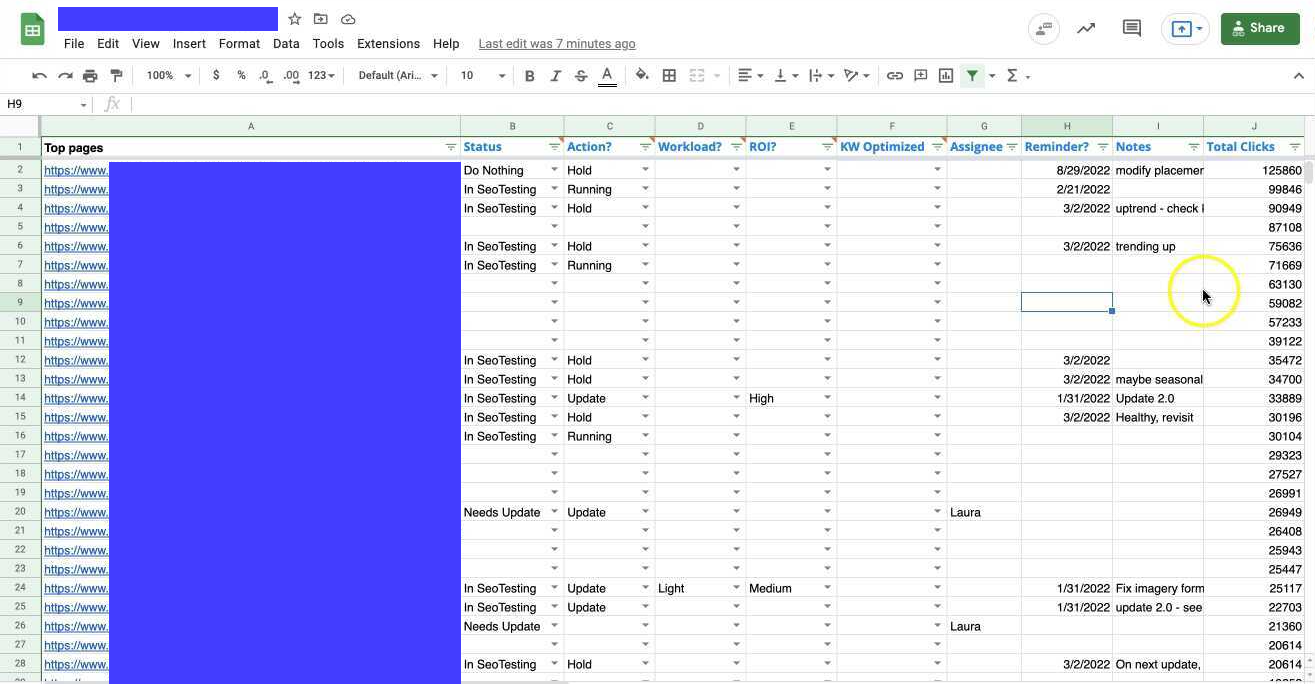Toggle bold formatting
The height and width of the screenshot is (684, 1315).
529,75
